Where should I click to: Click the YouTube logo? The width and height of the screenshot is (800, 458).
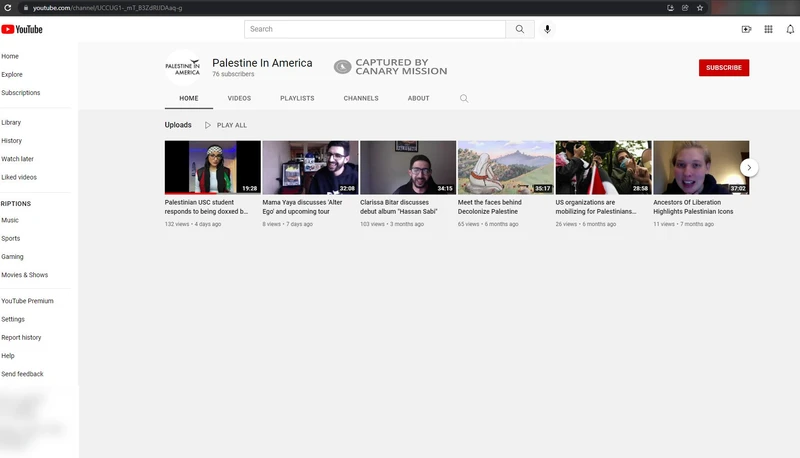pos(22,30)
